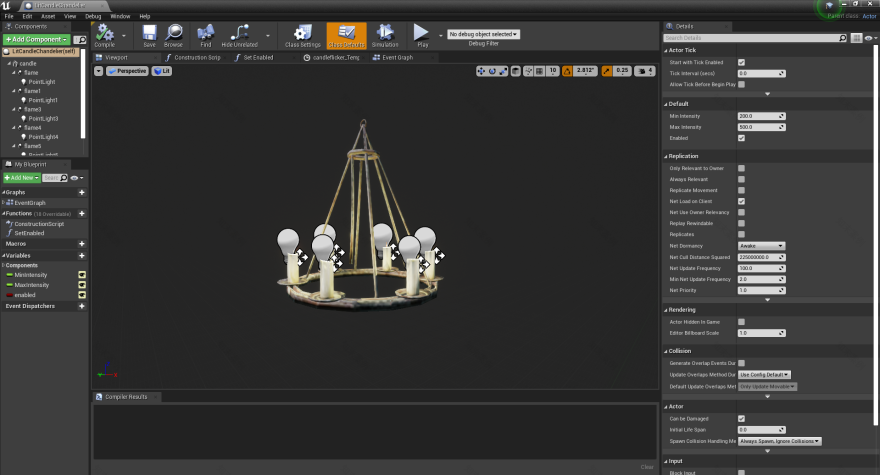Open the debug object filter dropdown
Image resolution: width=880 pixels, height=475 pixels.
point(483,34)
